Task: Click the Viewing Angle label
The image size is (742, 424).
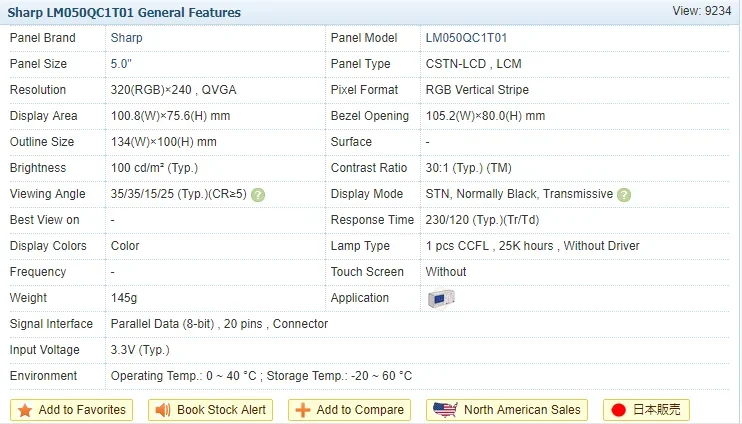Action: tap(48, 194)
